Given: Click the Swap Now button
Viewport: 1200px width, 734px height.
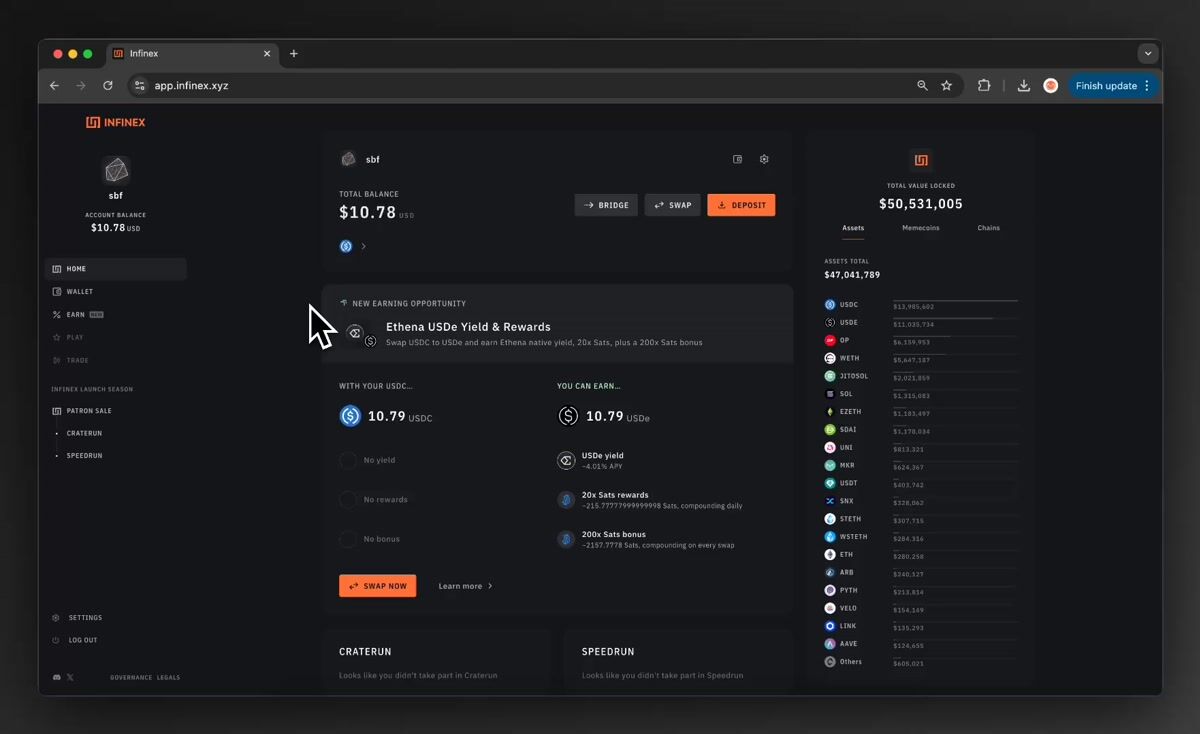Looking at the screenshot, I should (x=377, y=586).
